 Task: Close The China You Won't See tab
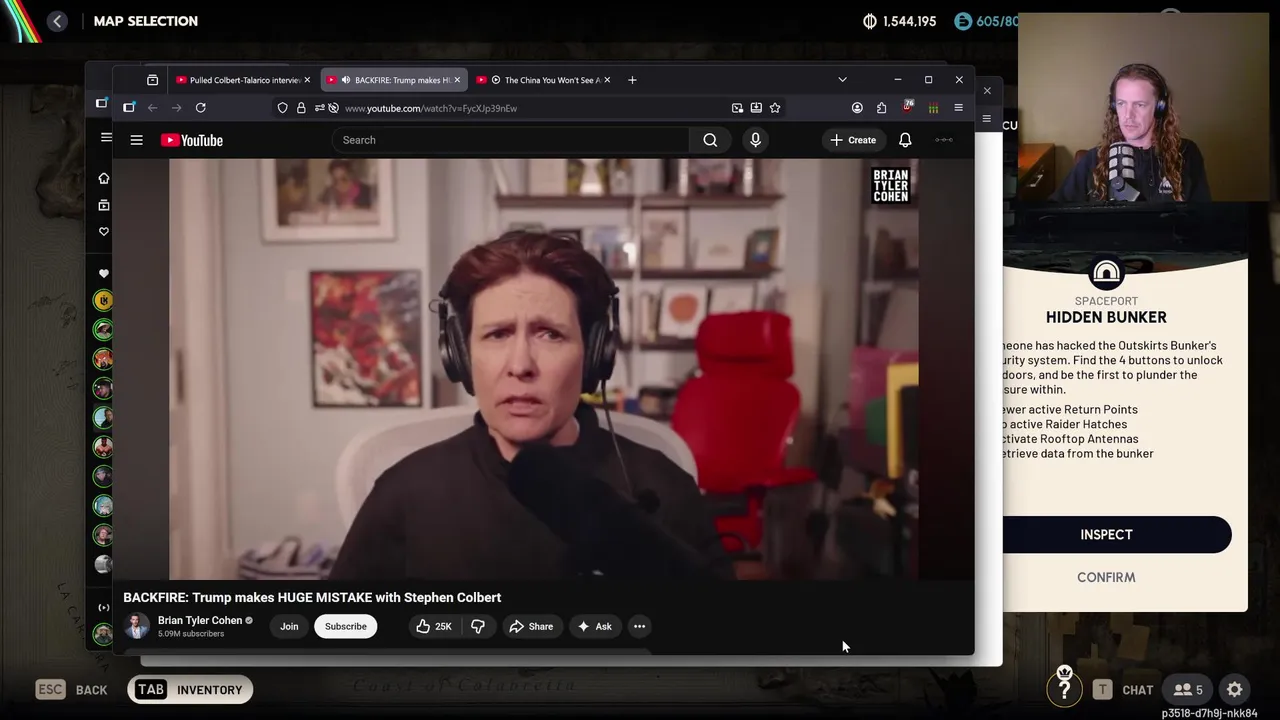click(608, 80)
